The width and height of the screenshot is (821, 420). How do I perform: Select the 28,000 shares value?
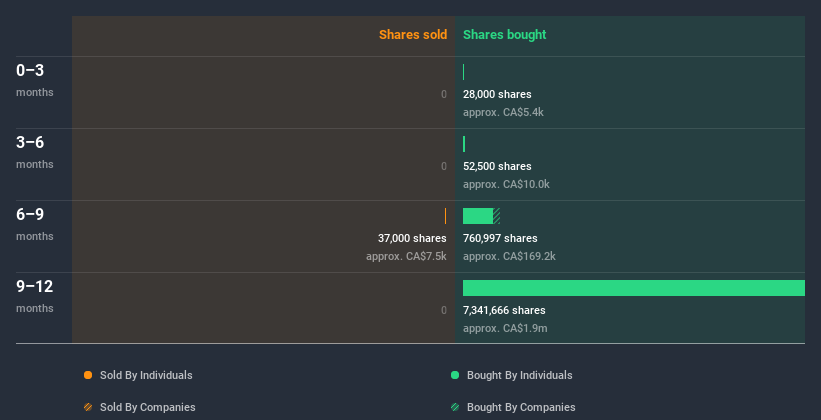click(x=497, y=94)
